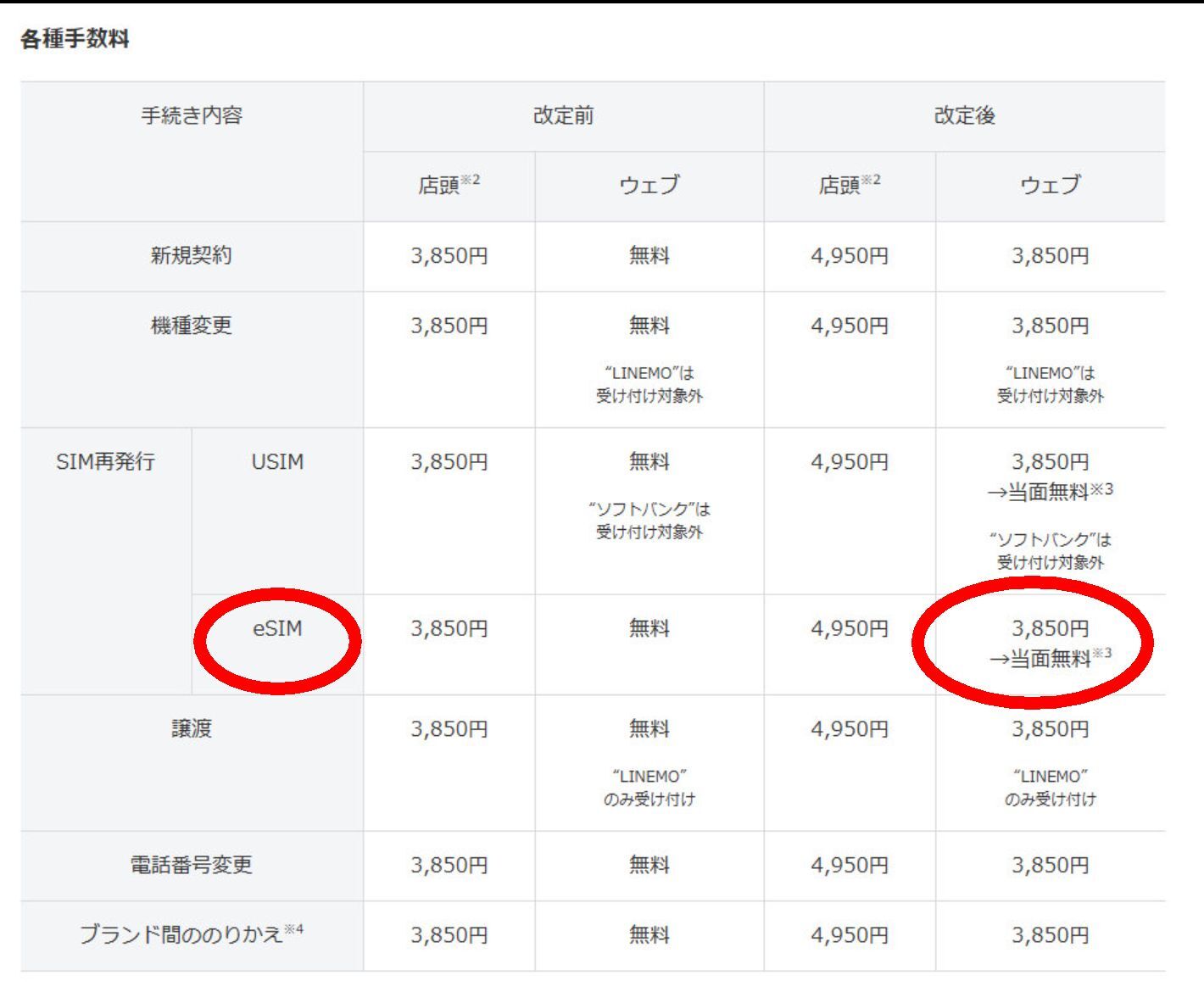
Task: Select the 新規契約 row label
Action: coord(192,255)
